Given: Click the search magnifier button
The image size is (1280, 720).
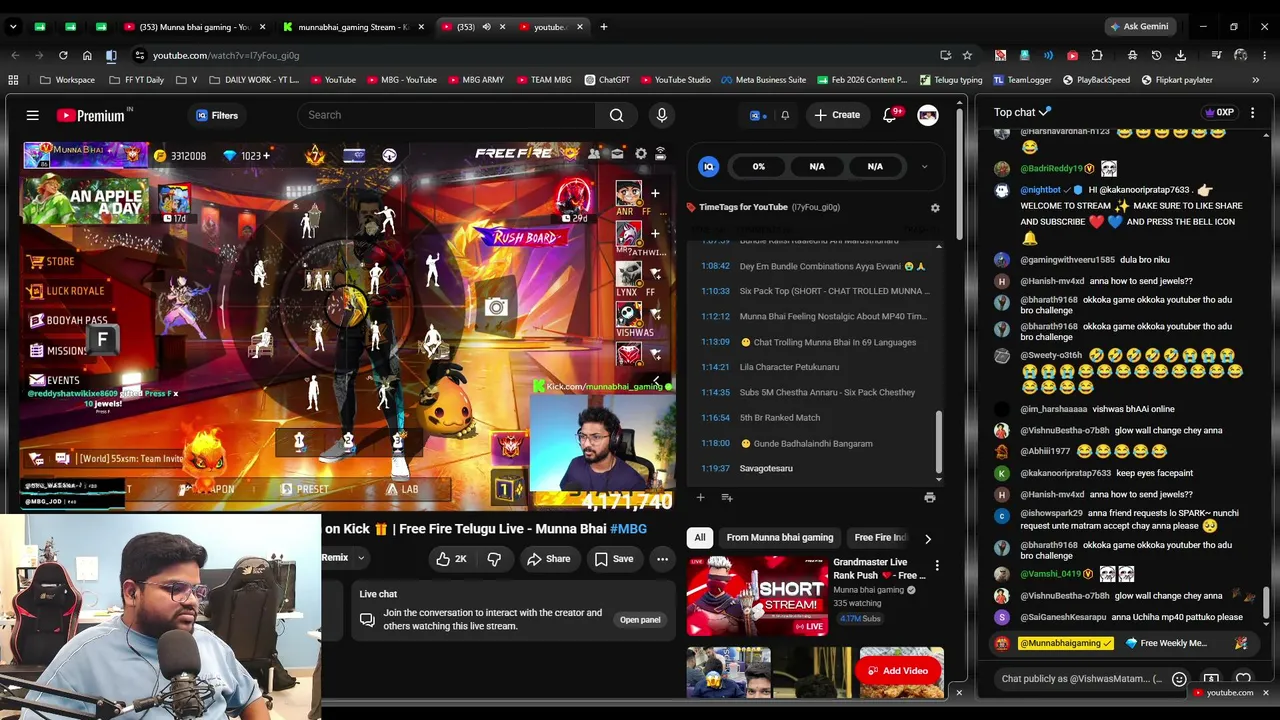Looking at the screenshot, I should [x=616, y=115].
